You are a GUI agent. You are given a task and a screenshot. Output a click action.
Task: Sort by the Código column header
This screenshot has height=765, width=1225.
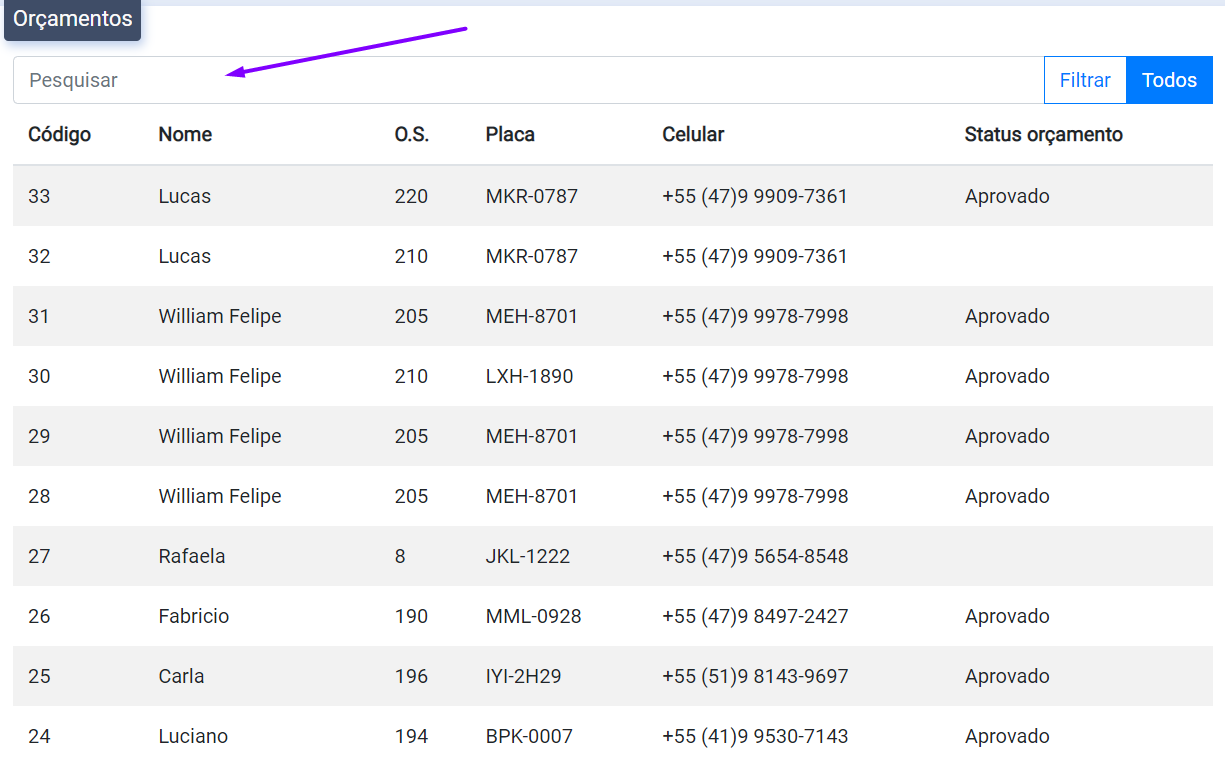point(59,134)
